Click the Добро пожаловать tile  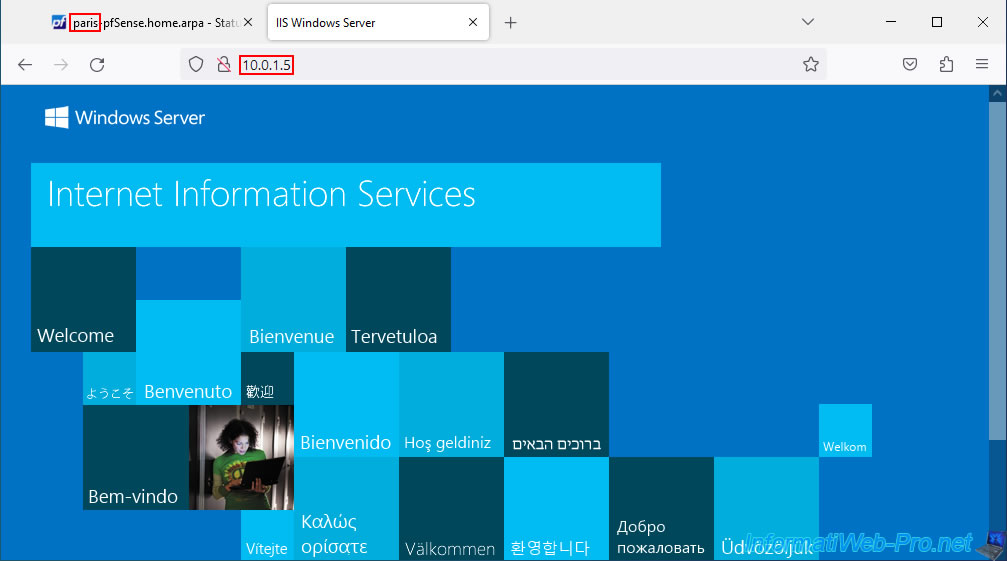point(661,508)
